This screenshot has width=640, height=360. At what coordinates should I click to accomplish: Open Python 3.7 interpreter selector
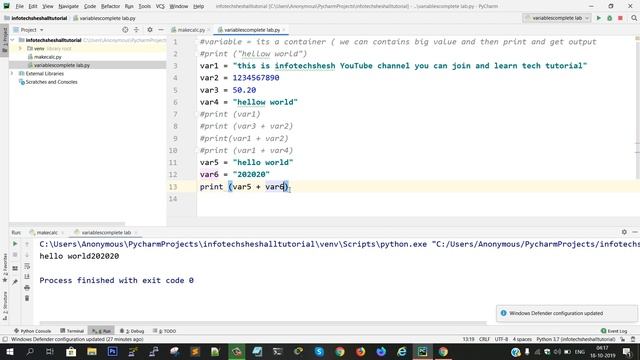576,339
